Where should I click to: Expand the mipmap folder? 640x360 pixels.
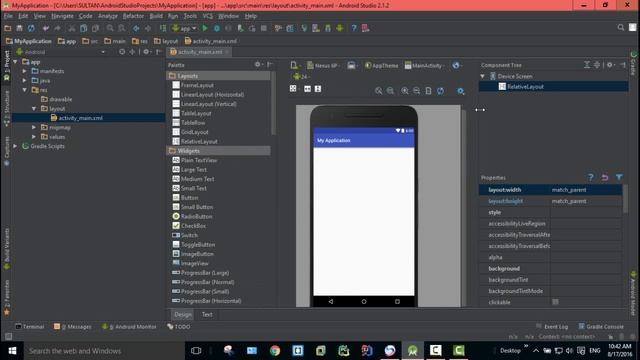(x=34, y=127)
